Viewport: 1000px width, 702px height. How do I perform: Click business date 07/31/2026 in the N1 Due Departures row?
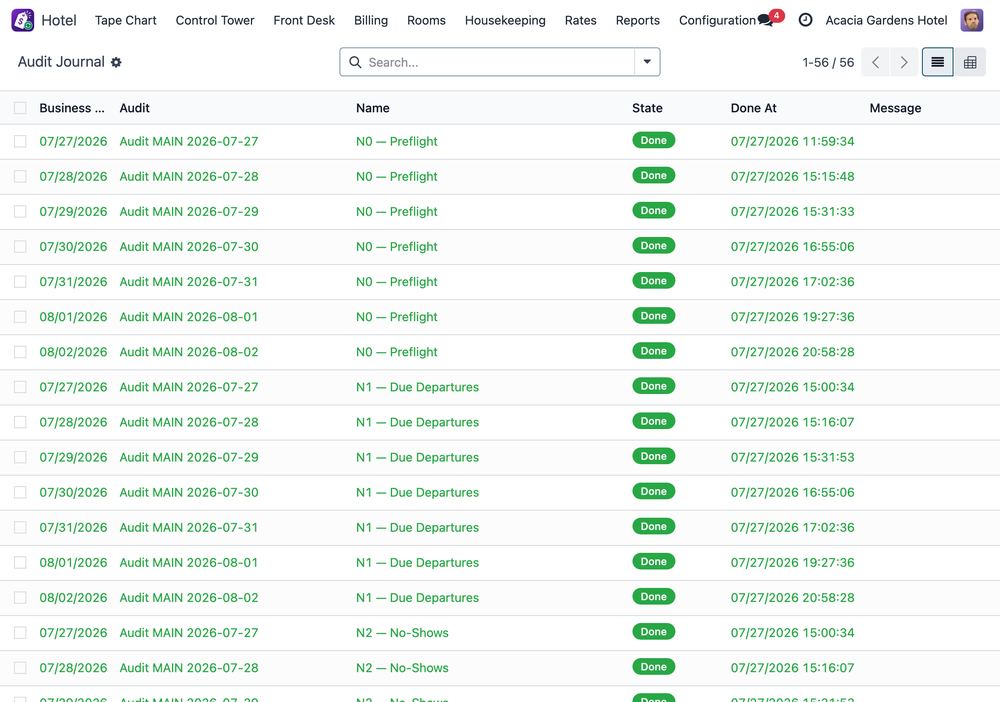click(x=73, y=527)
